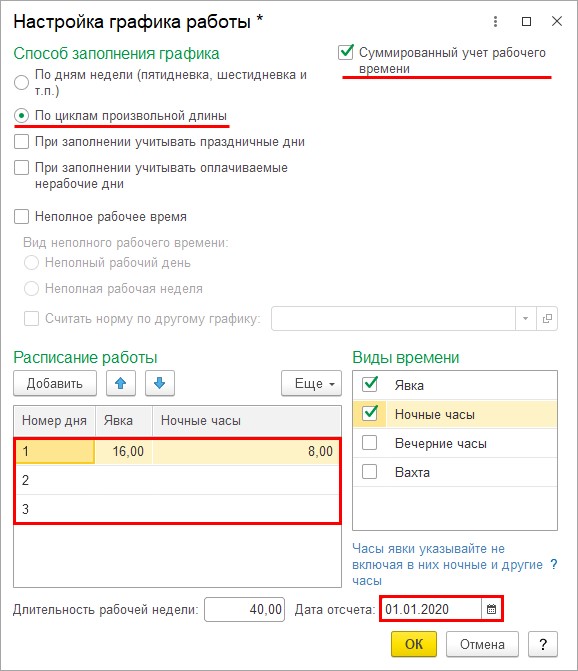Open the three-dot more options menu
The height and width of the screenshot is (671, 578).
(495, 21)
